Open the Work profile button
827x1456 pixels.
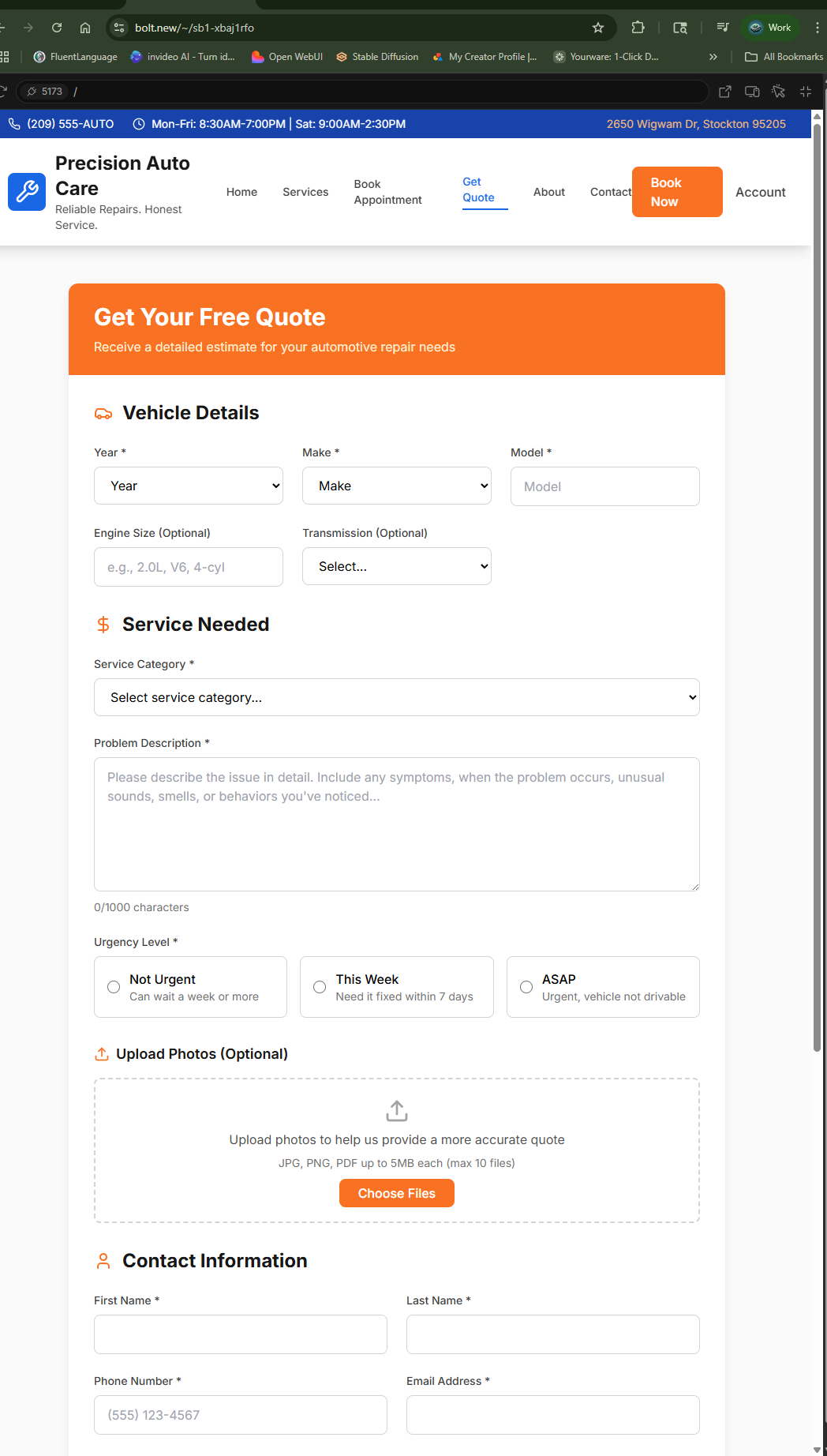point(770,28)
